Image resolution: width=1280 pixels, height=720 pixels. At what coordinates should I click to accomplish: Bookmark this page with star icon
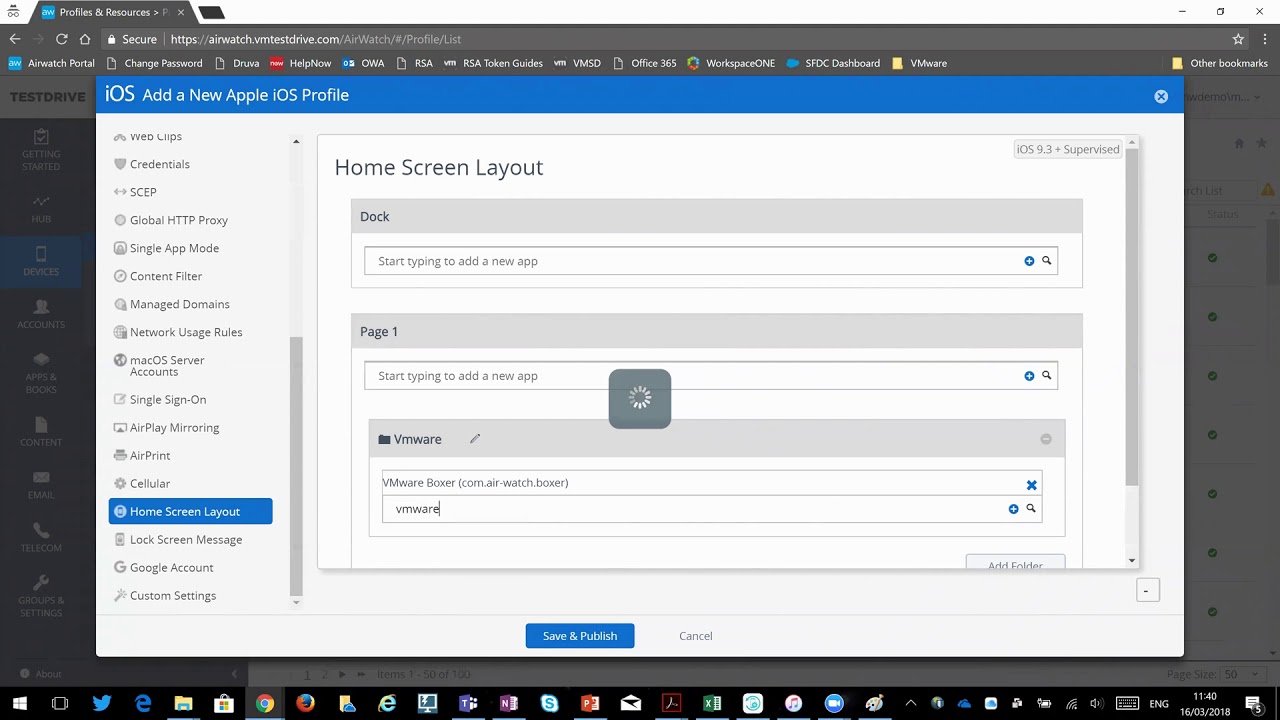(1238, 39)
